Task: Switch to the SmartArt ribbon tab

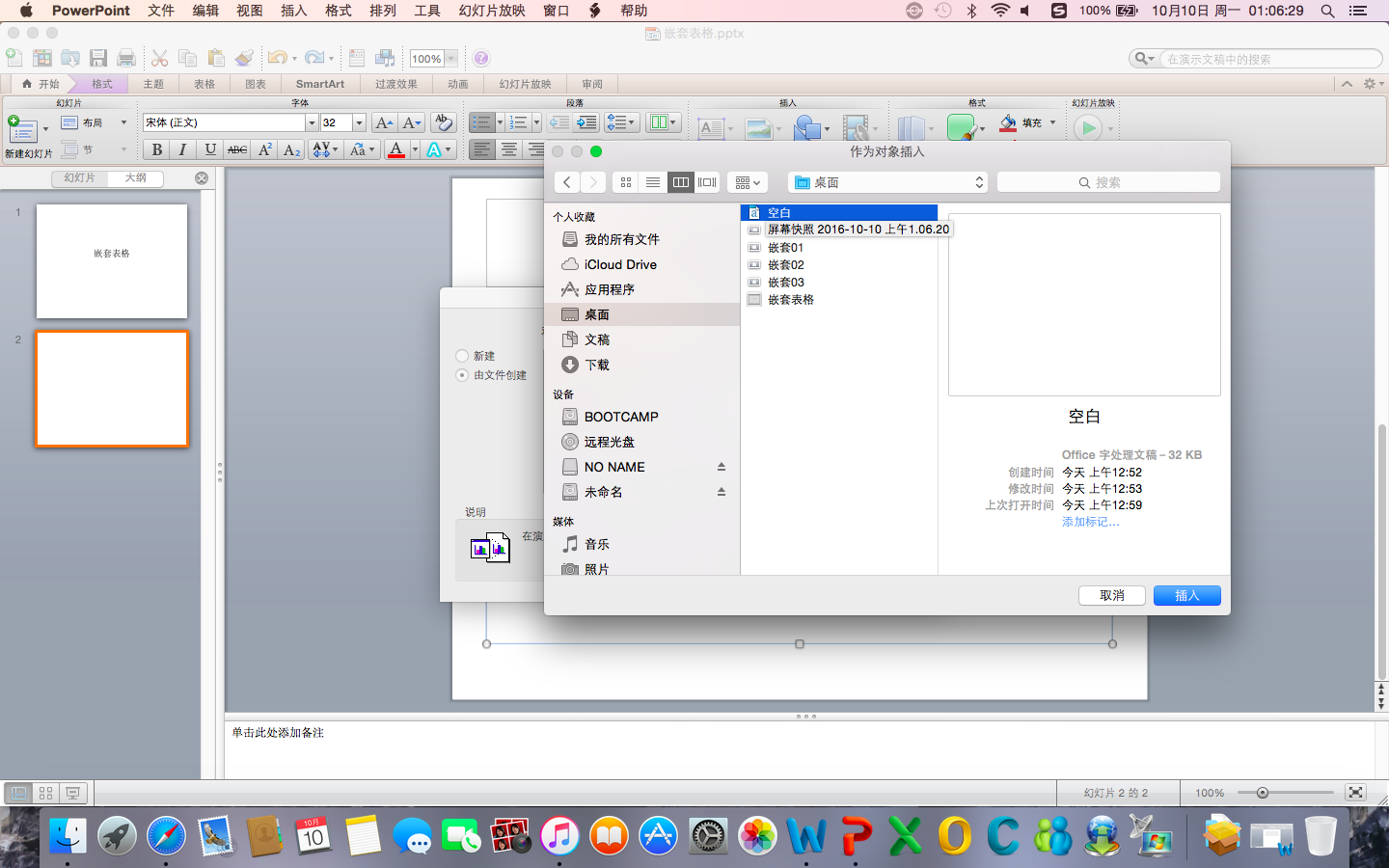Action: (319, 84)
